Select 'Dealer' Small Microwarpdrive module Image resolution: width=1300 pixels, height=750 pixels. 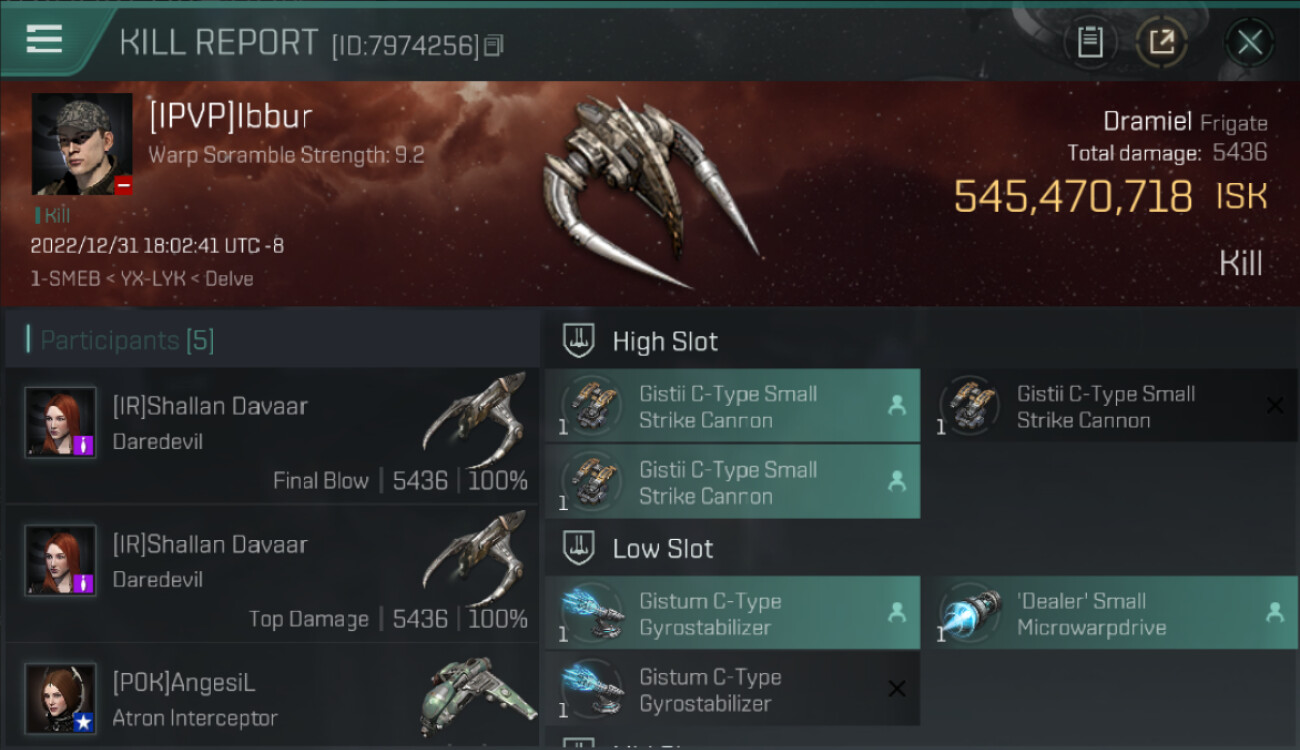(x=1110, y=613)
